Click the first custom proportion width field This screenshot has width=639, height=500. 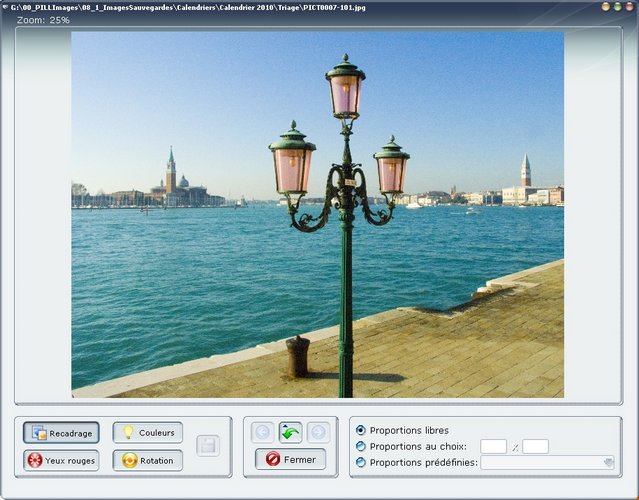493,446
